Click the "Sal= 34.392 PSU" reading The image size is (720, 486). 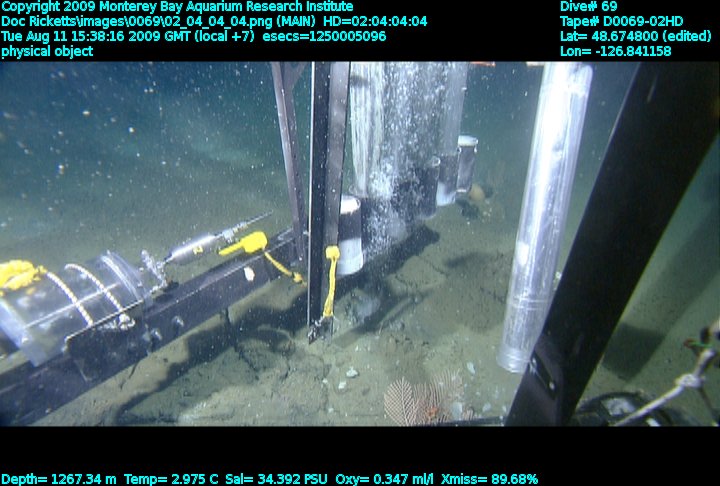click(276, 480)
